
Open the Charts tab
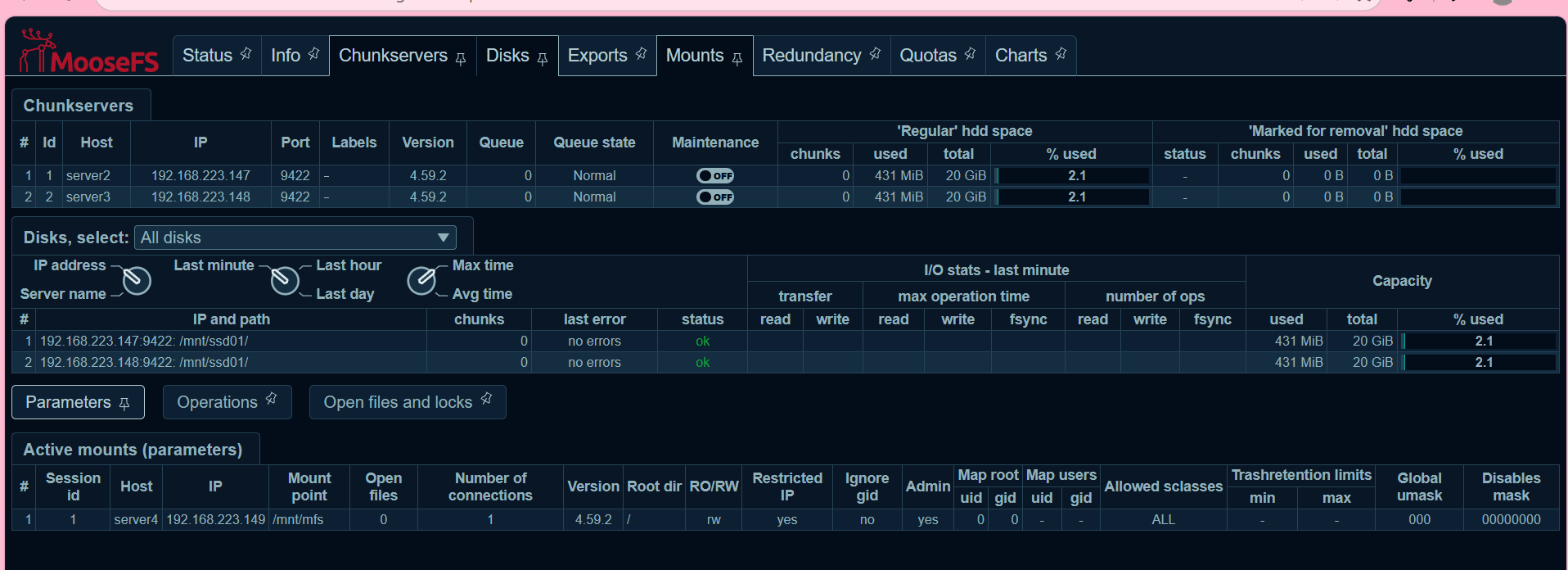coord(1021,56)
